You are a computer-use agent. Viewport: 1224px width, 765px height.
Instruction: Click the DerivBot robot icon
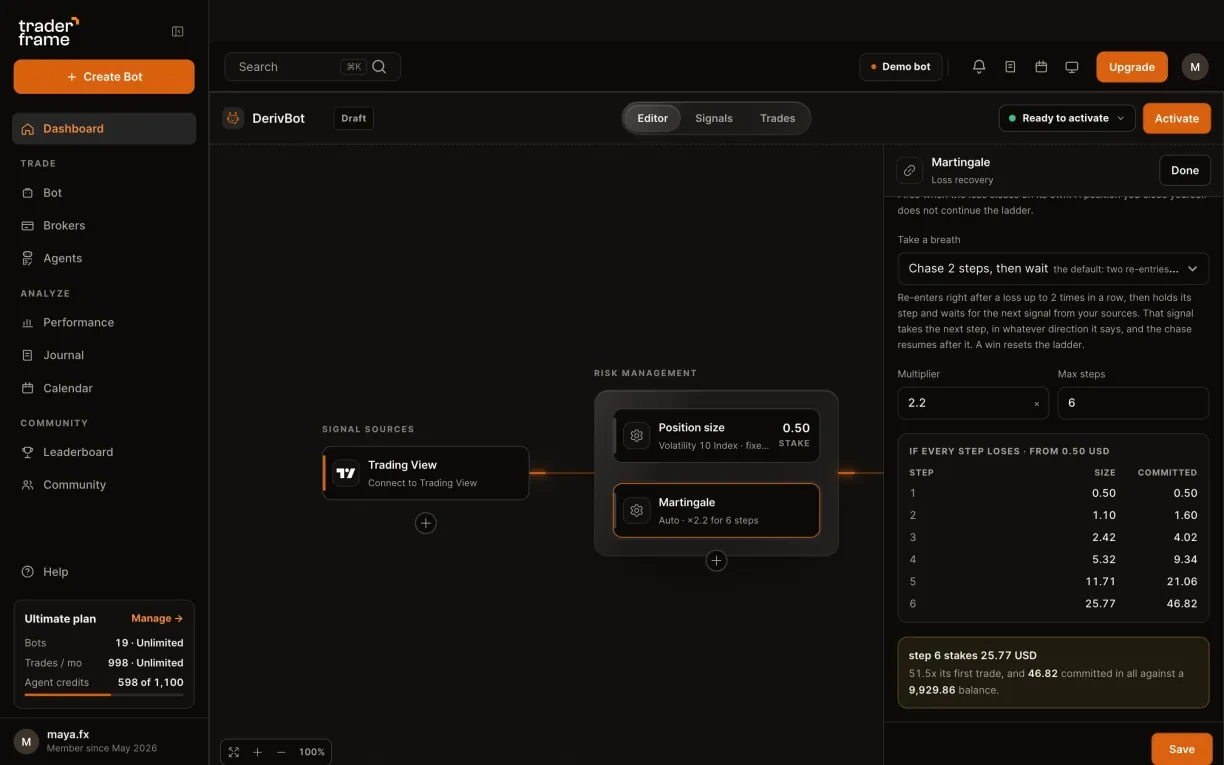(x=233, y=118)
